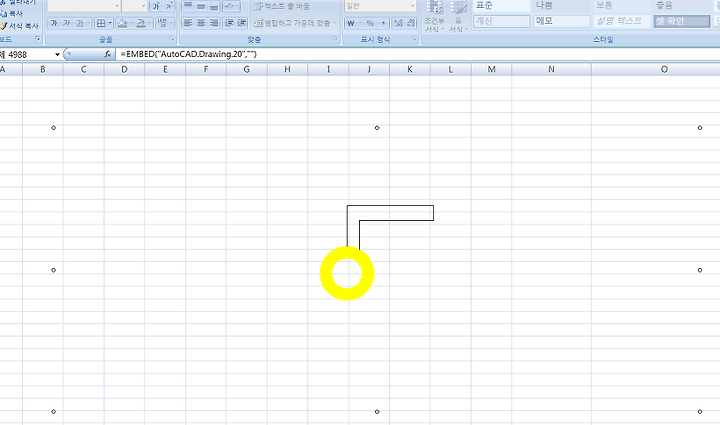Viewport: 720px width, 425px height.
Task: Decrease decimal places
Action: [411, 23]
